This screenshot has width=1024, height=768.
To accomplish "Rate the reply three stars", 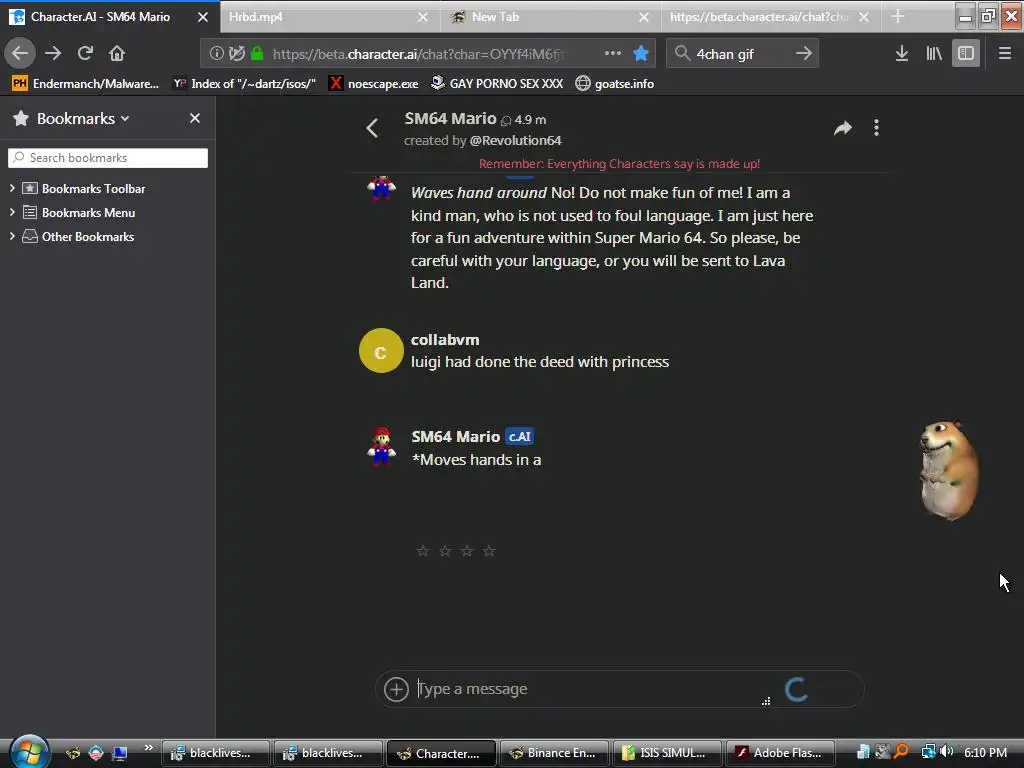I will click(467, 551).
